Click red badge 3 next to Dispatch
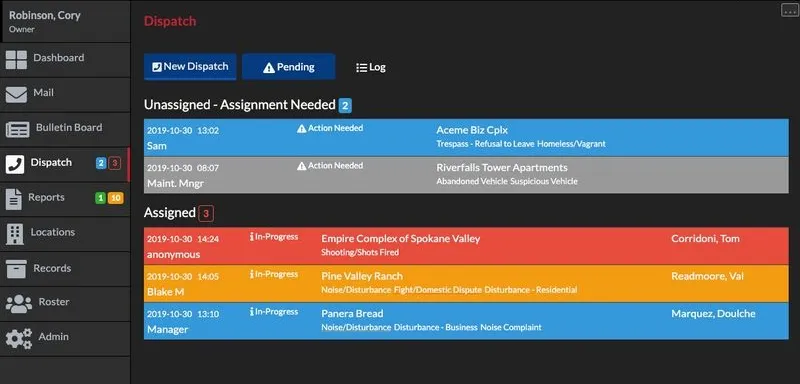This screenshot has width=800, height=384. pyautogui.click(x=115, y=163)
